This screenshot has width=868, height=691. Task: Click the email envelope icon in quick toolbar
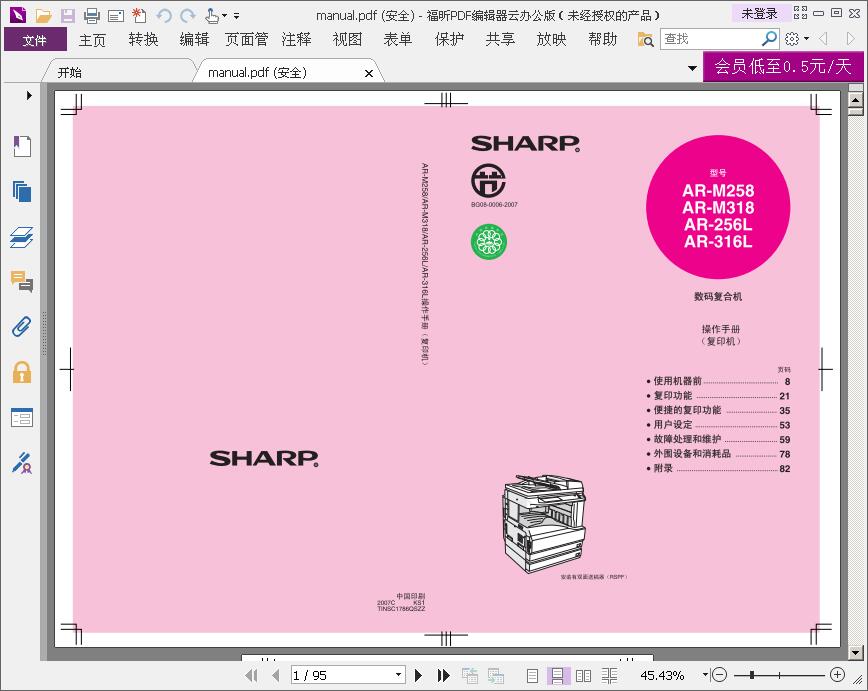[x=116, y=16]
